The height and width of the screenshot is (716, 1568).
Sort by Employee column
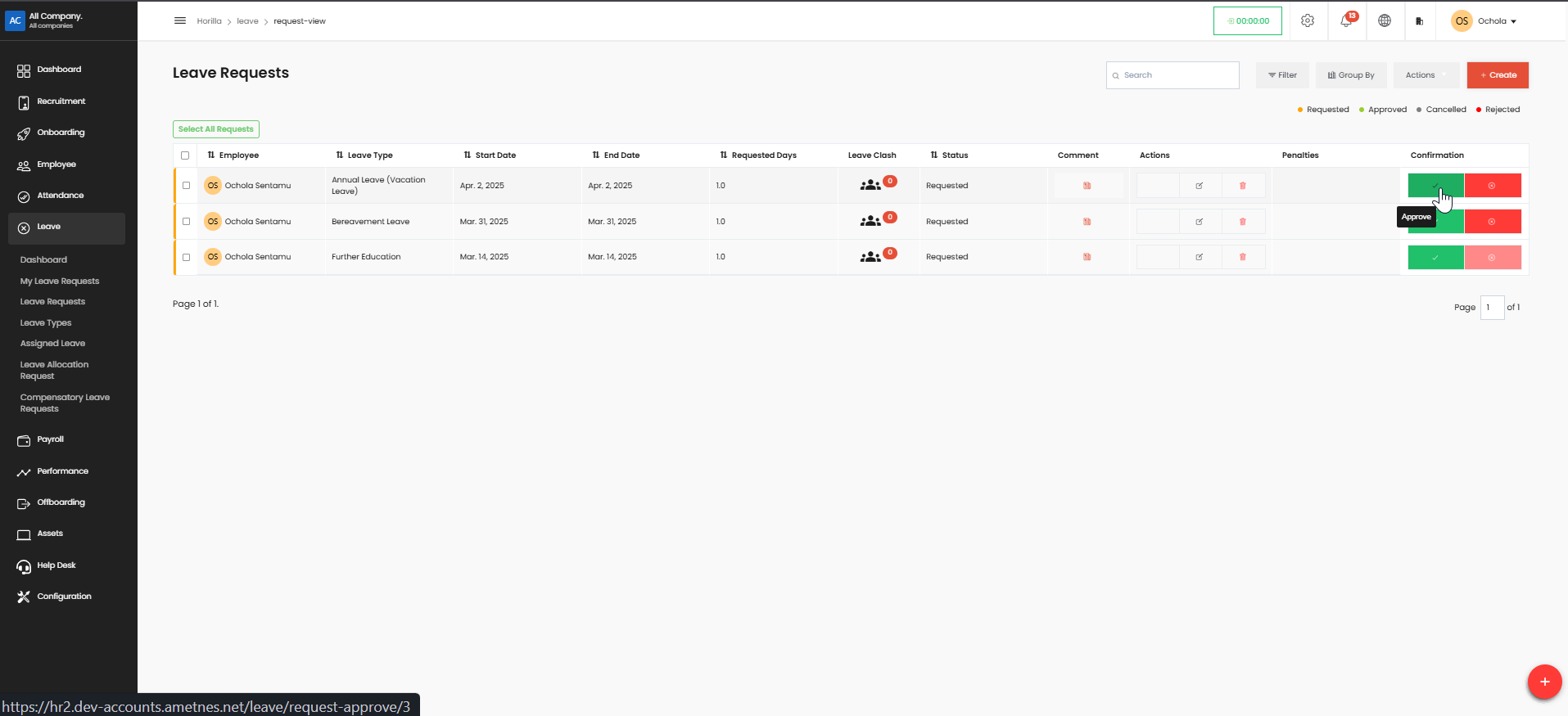click(233, 155)
